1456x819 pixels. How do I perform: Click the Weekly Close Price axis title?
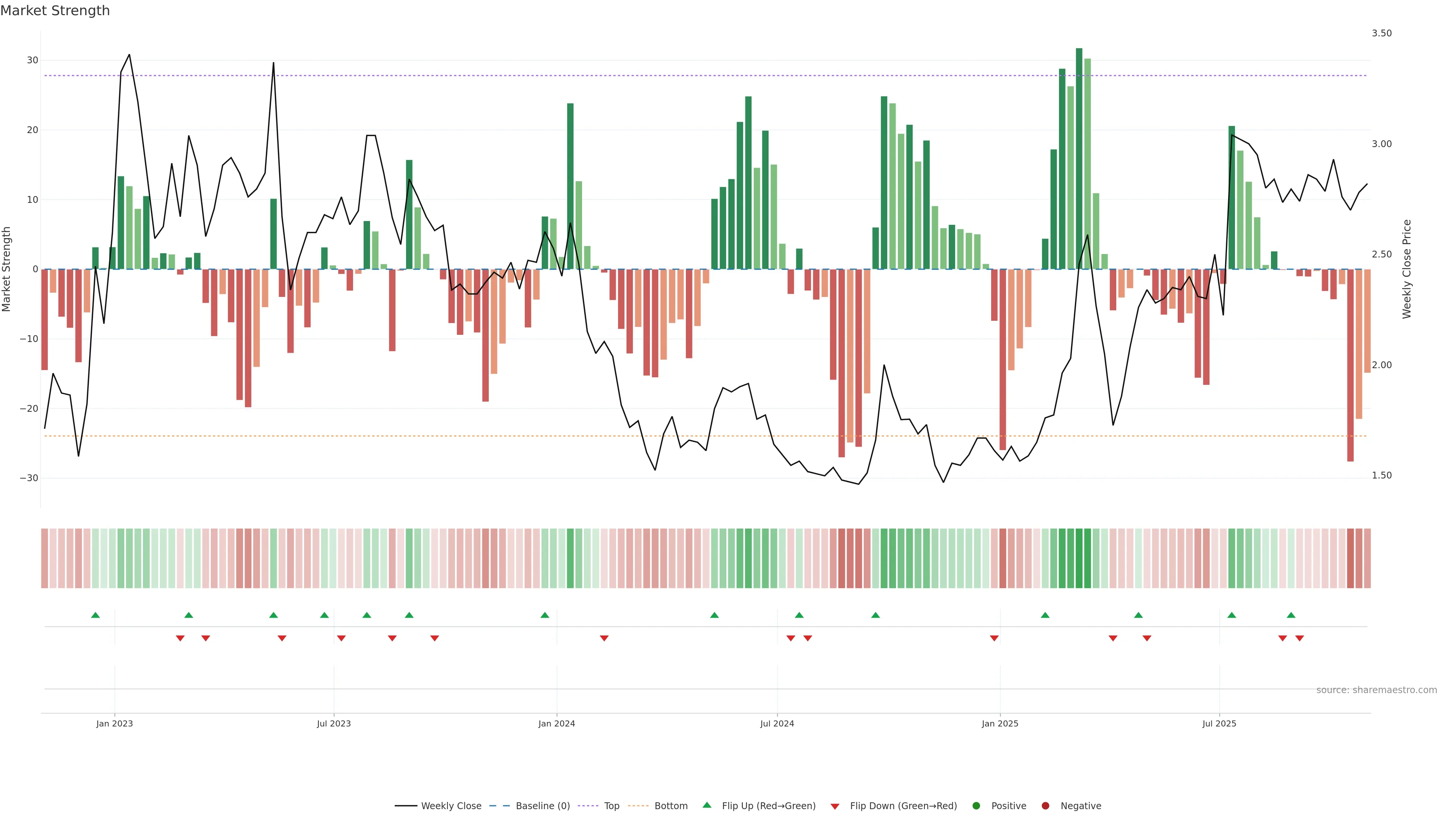[x=1407, y=269]
